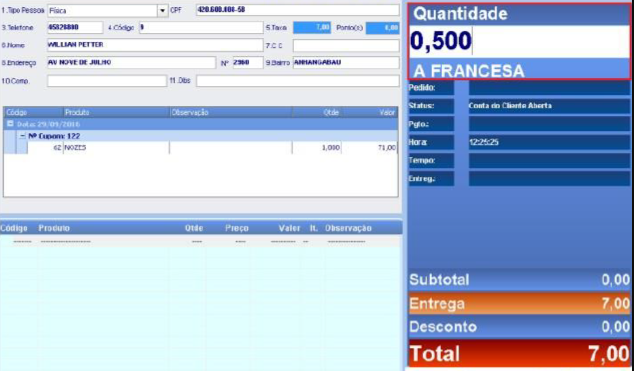
Task: Select the Ponto(s) value field
Action: tap(383, 28)
